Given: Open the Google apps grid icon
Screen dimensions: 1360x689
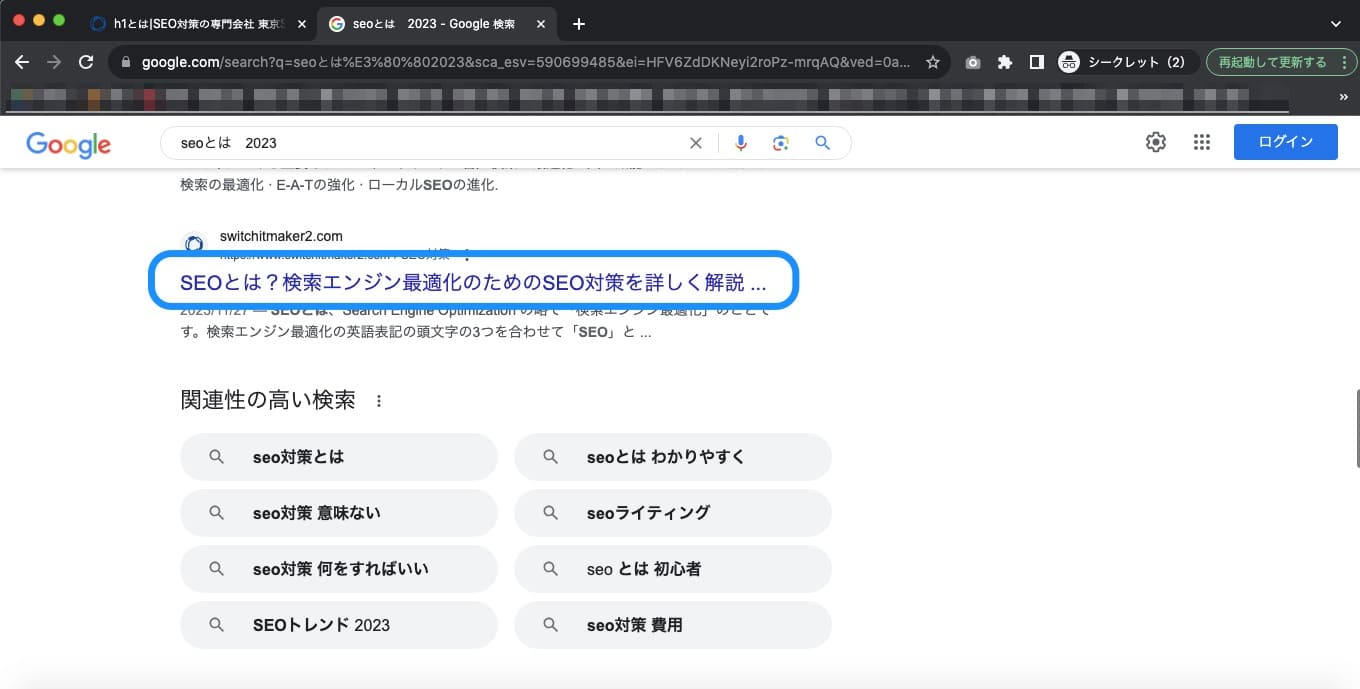Looking at the screenshot, I should pyautogui.click(x=1202, y=142).
